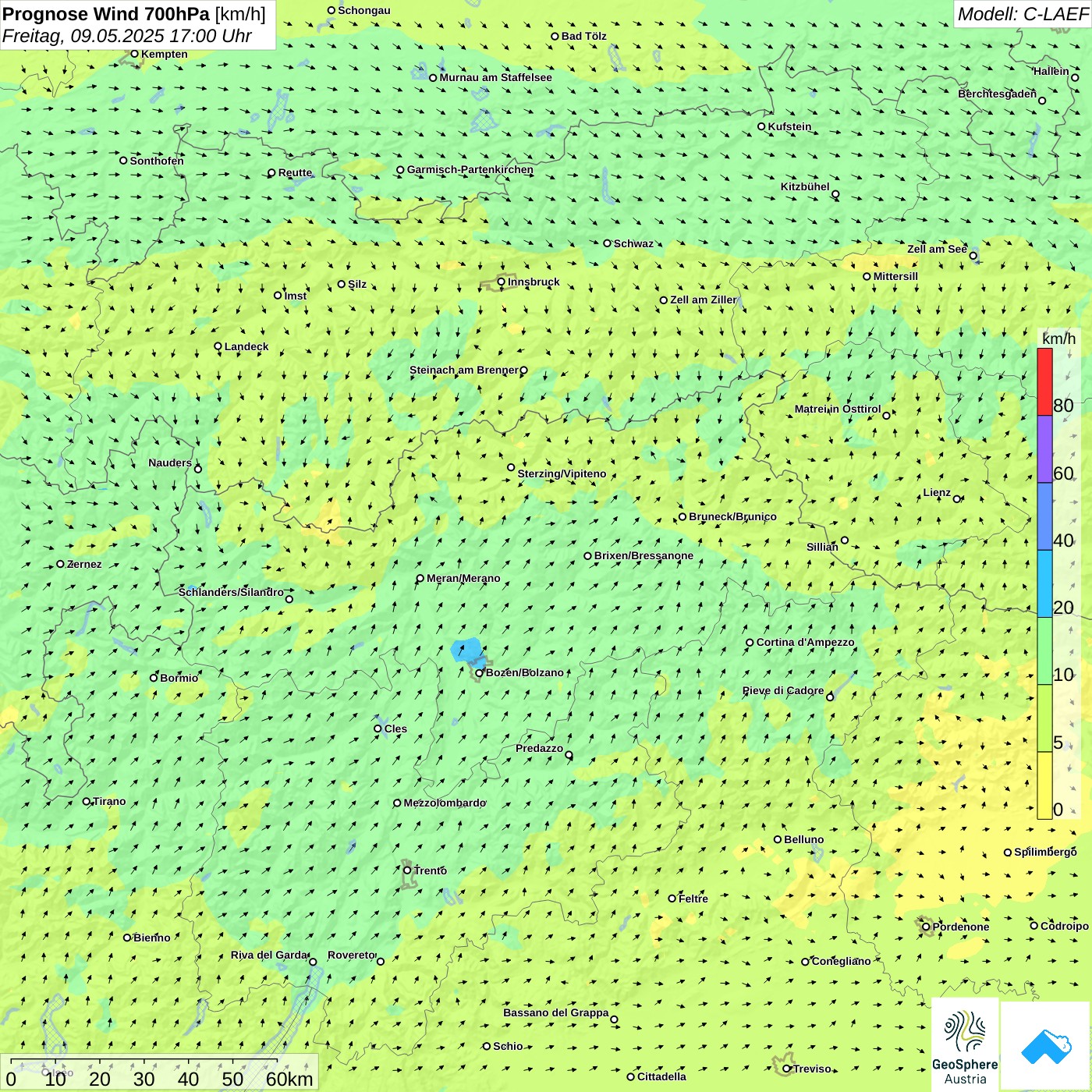Click the GeoSphere Austria logo
The height and width of the screenshot is (1092, 1092).
[965, 1046]
